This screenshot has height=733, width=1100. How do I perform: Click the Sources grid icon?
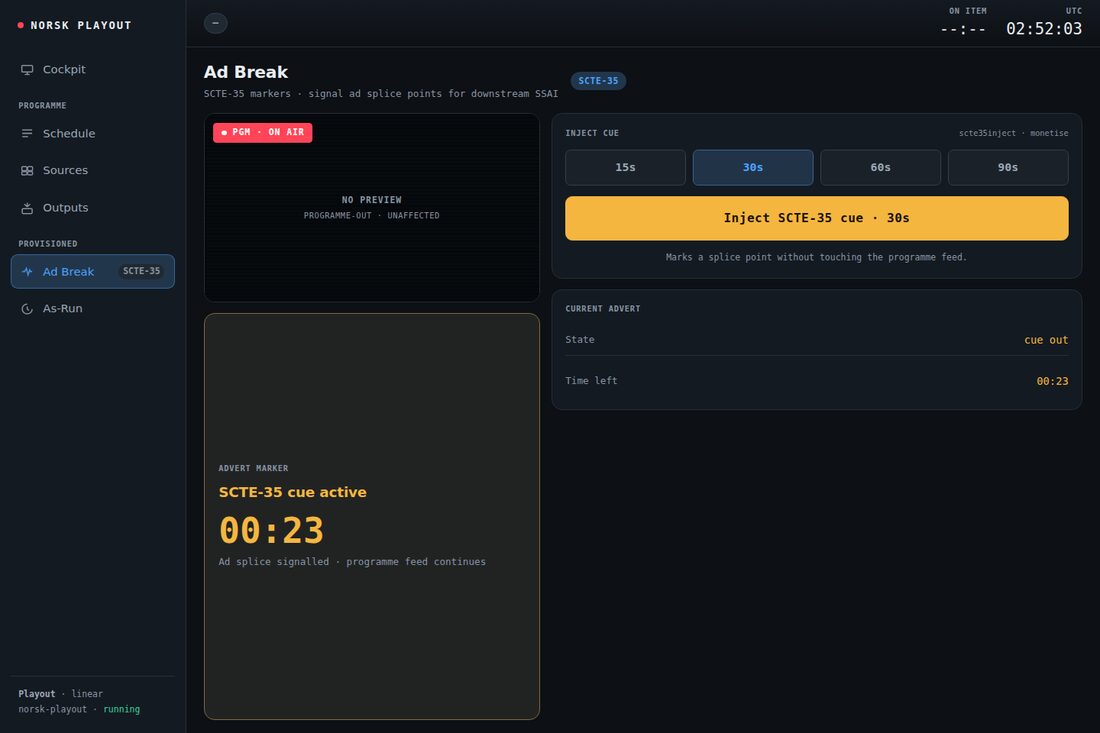[27, 170]
